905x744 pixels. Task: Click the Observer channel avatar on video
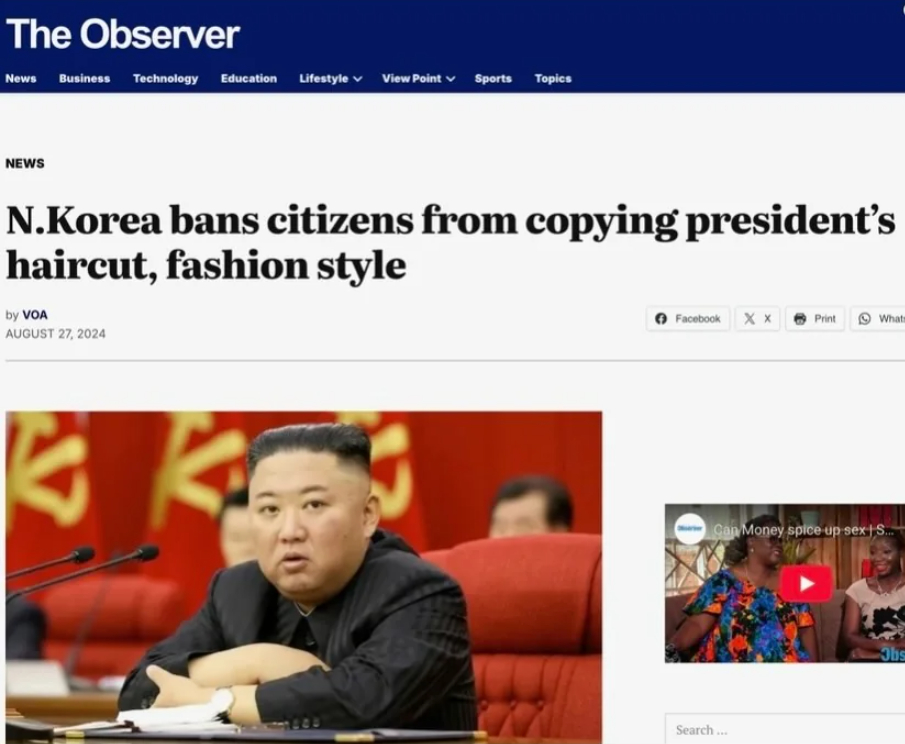690,529
